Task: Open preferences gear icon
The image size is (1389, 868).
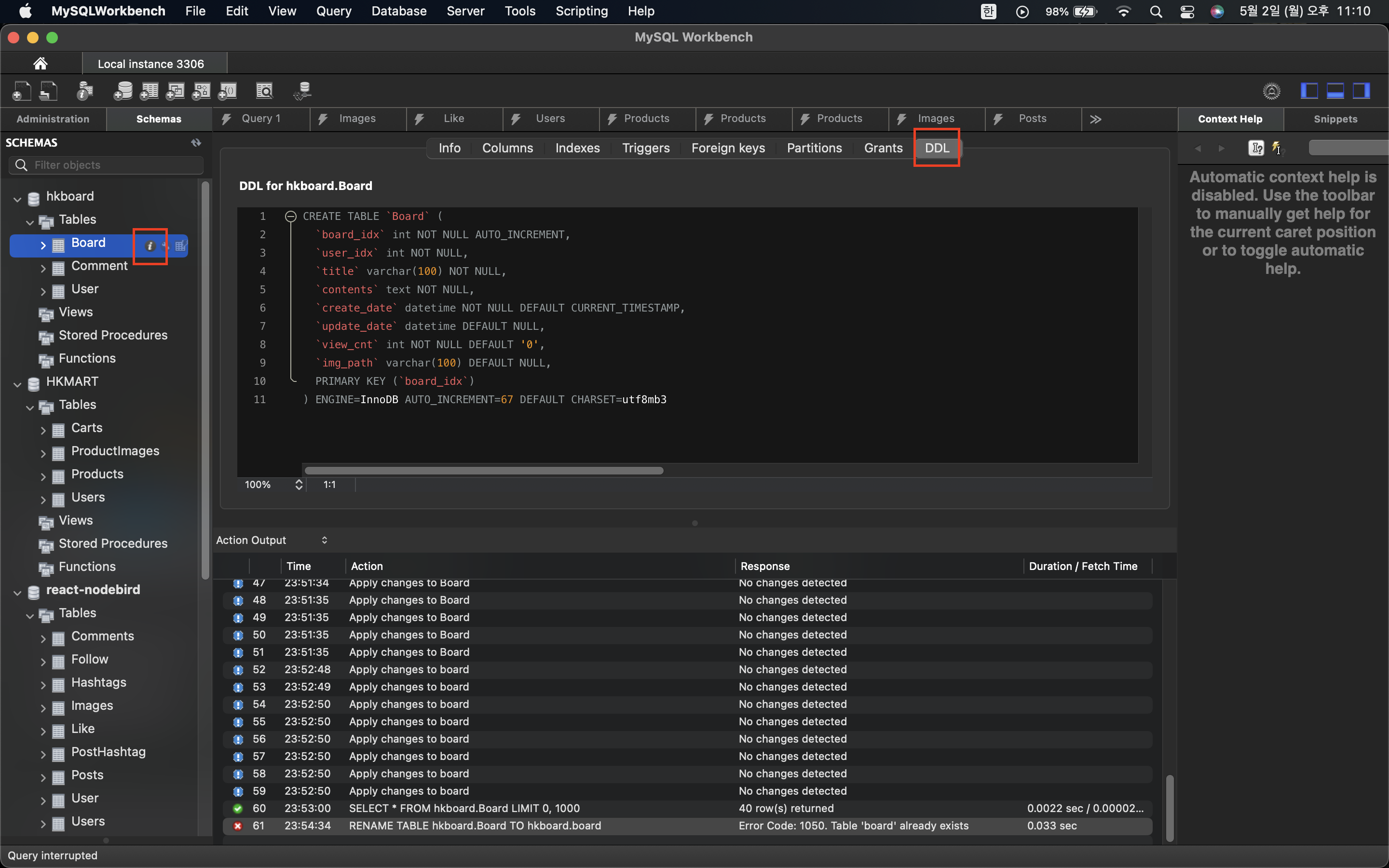Action: [x=1271, y=91]
